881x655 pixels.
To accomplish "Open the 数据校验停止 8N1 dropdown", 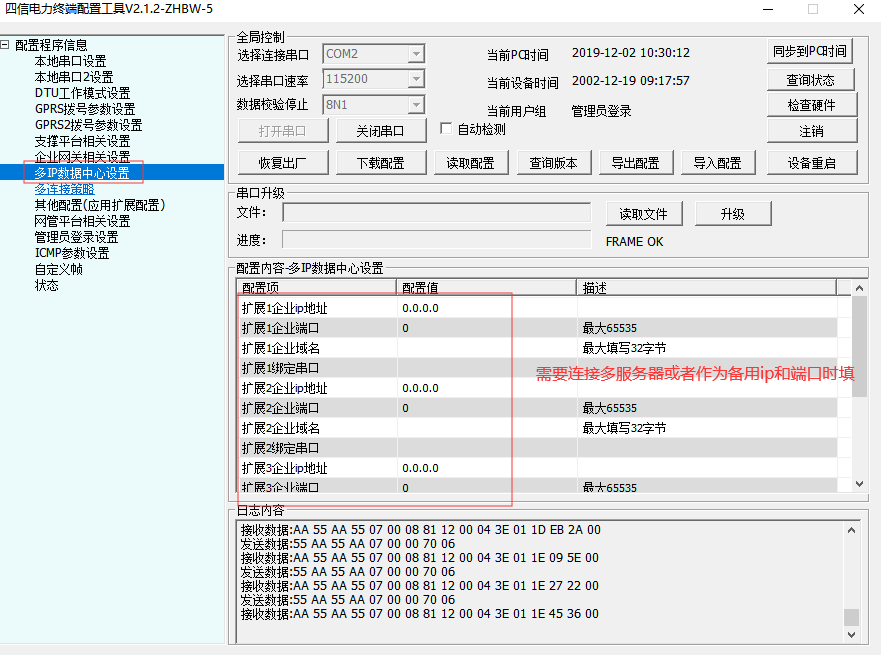I will pos(416,105).
